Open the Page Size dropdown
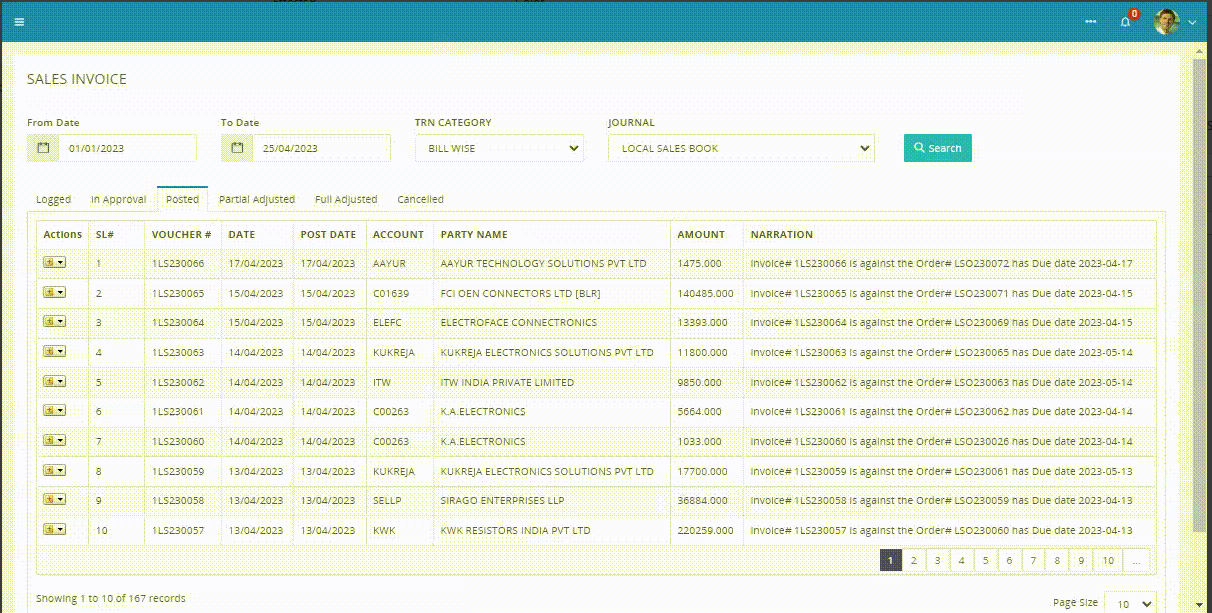The height and width of the screenshot is (613, 1212). pyautogui.click(x=1129, y=604)
